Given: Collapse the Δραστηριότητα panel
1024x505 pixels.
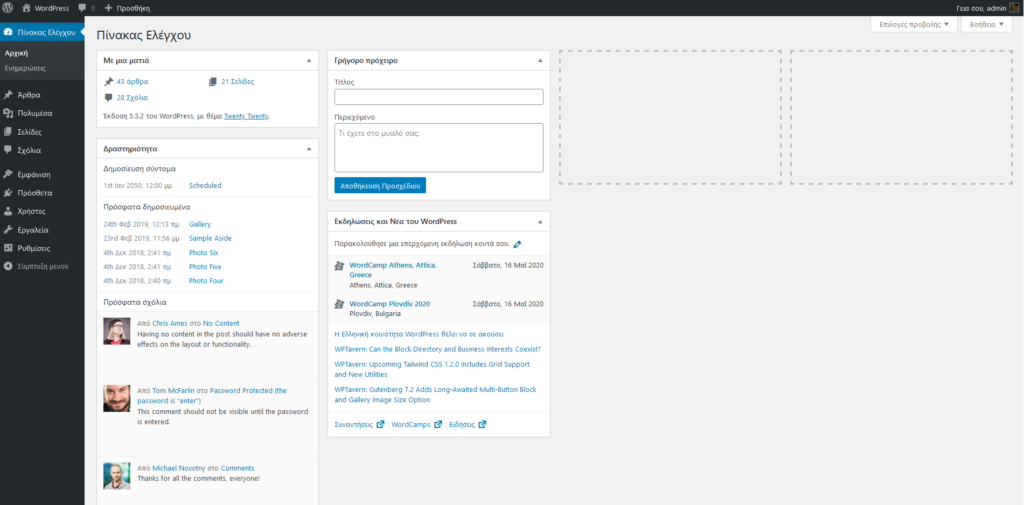Looking at the screenshot, I should 309,148.
